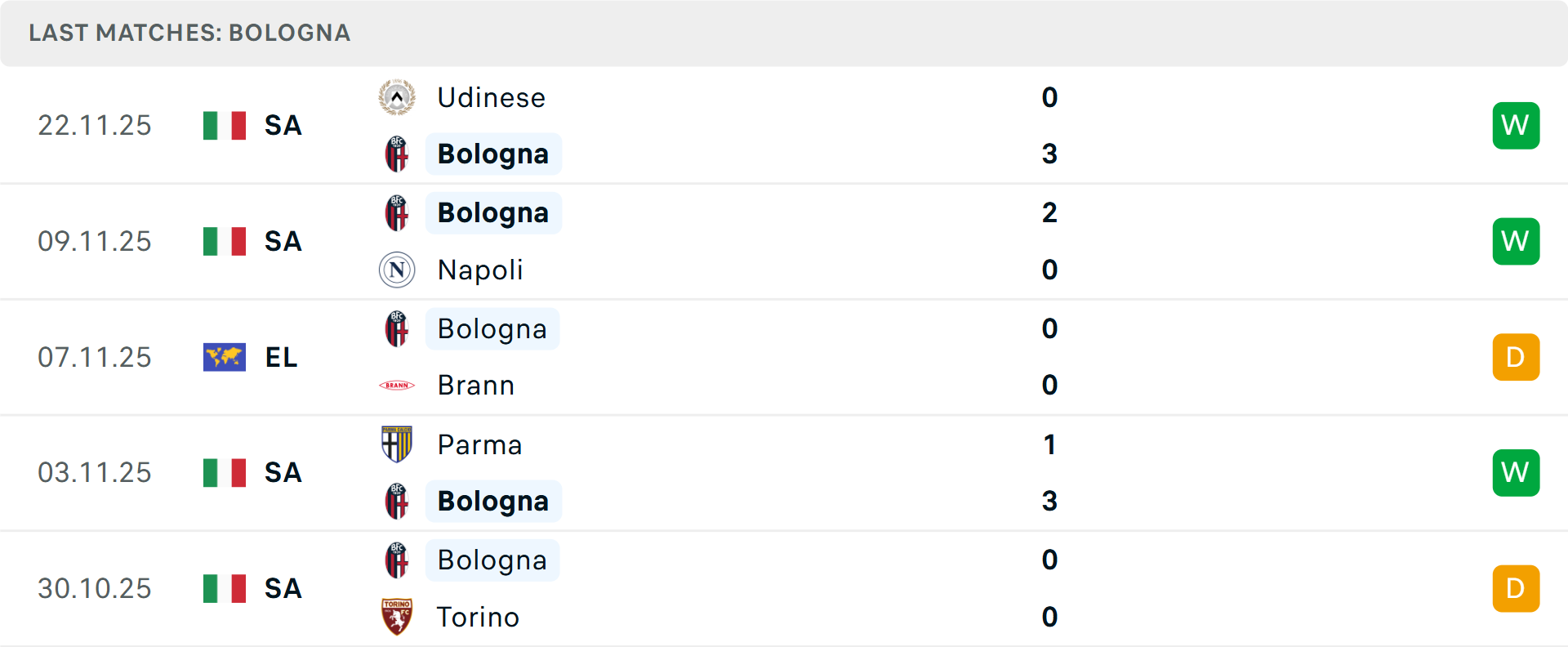Click the Europa League icon for the Brann match
1568x647 pixels.
(224, 357)
